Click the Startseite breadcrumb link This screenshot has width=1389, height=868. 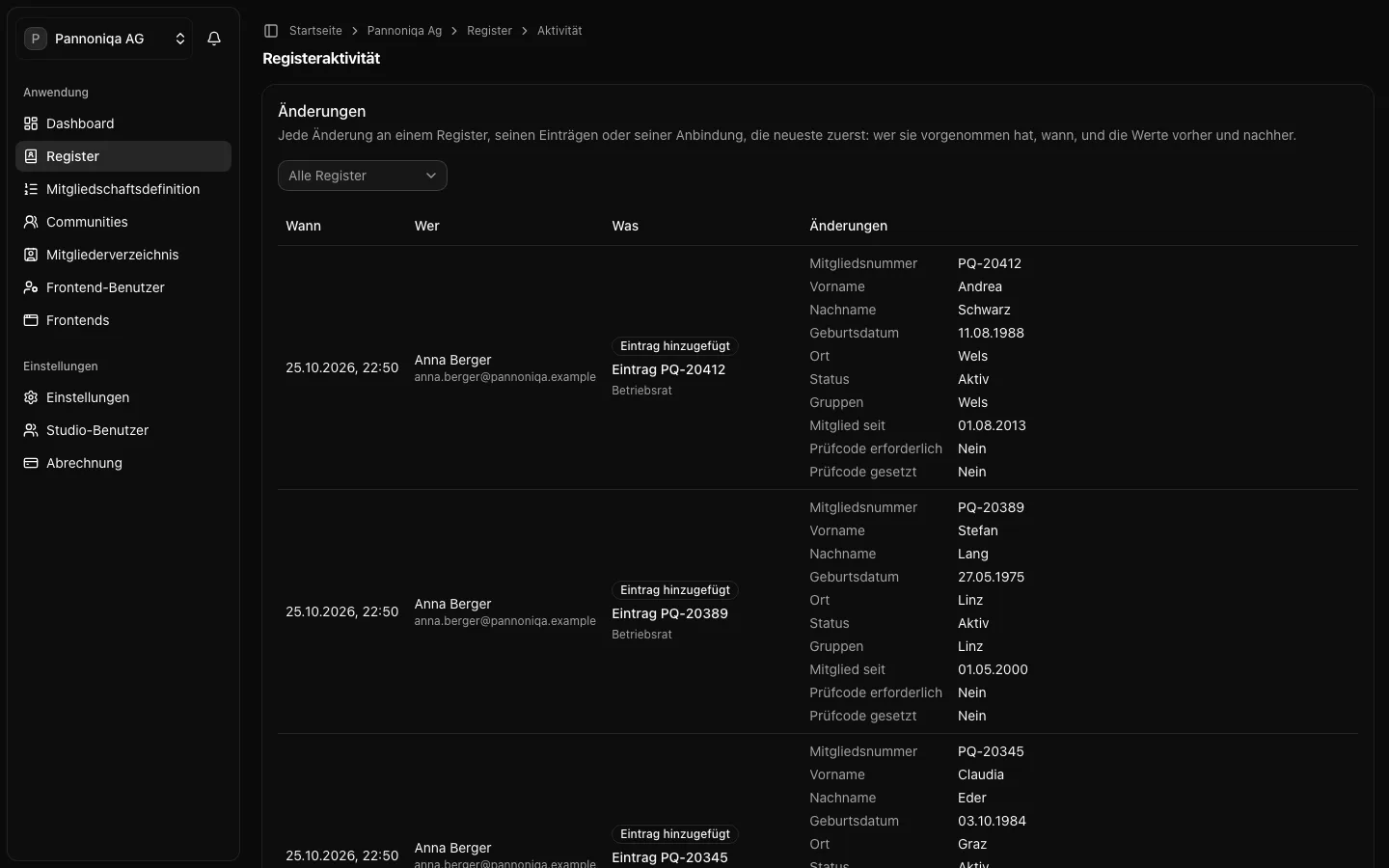pyautogui.click(x=315, y=31)
